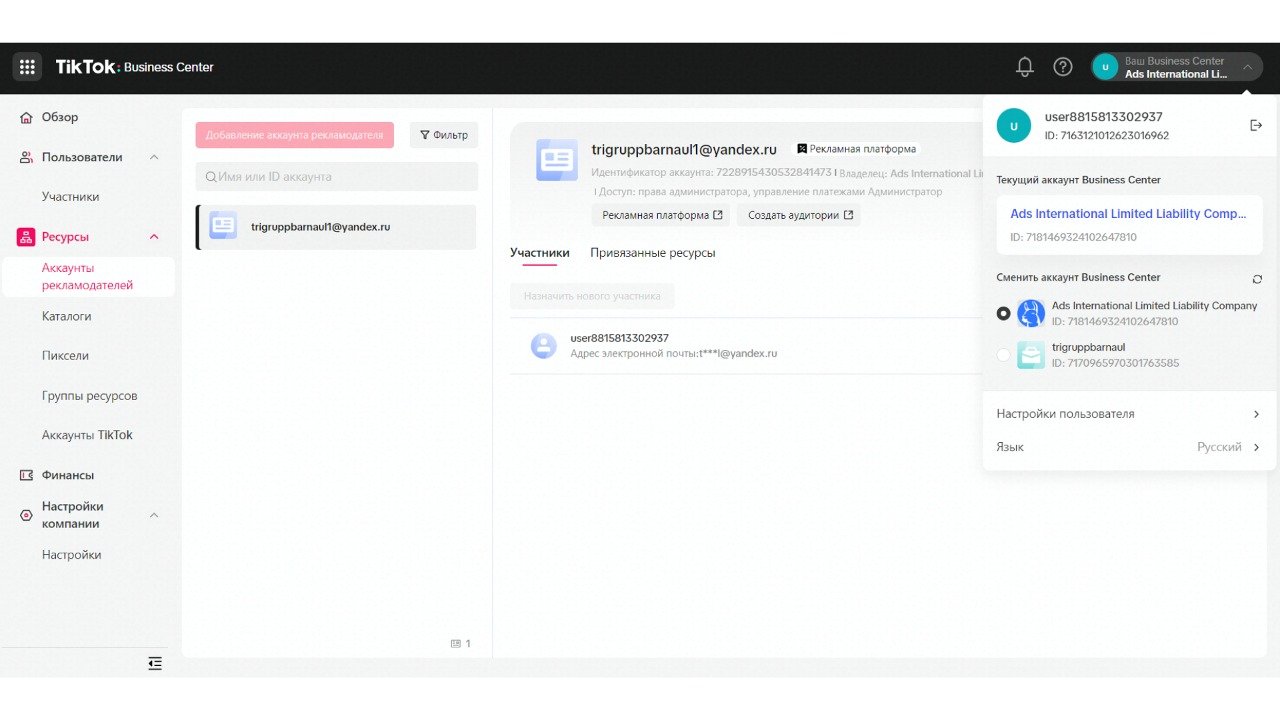The width and height of the screenshot is (1280, 720).
Task: Collapse the Настройки компании section chevron
Action: pyautogui.click(x=154, y=515)
